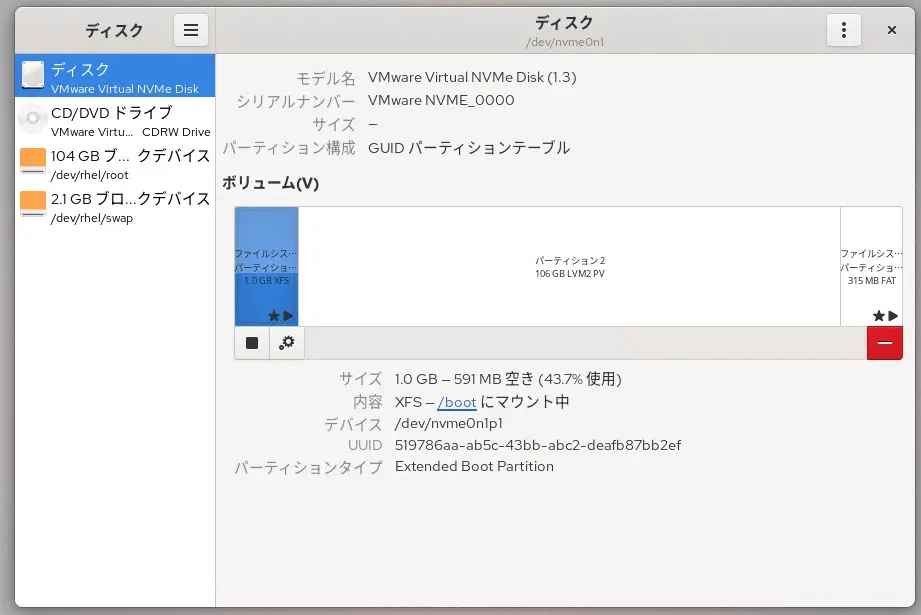Open the CD/DVD Drive in the sidebar
This screenshot has width=921, height=615.
coord(100,120)
